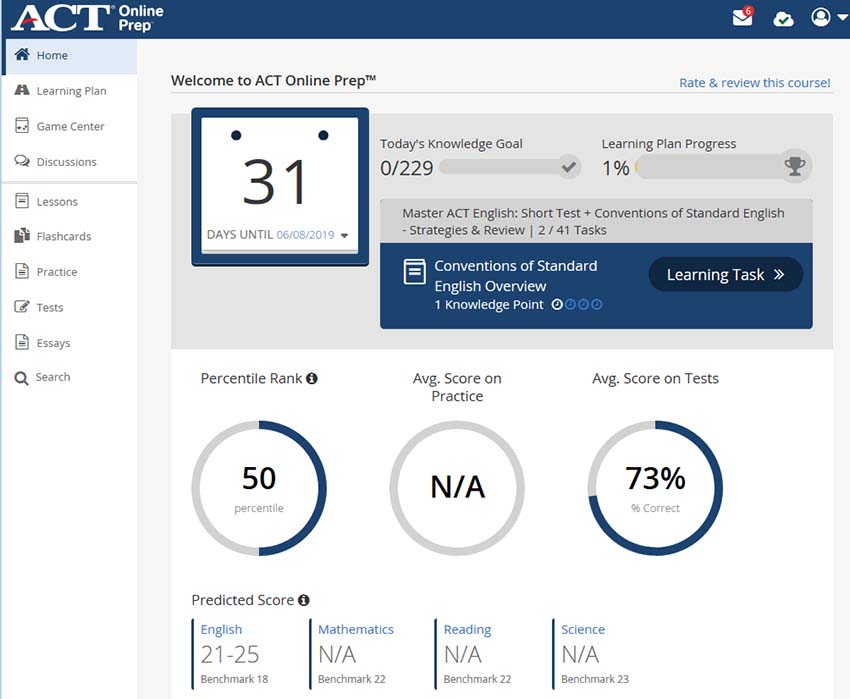Expand the days-until test date dropdown
Screen dimensions: 850x699
345,236
